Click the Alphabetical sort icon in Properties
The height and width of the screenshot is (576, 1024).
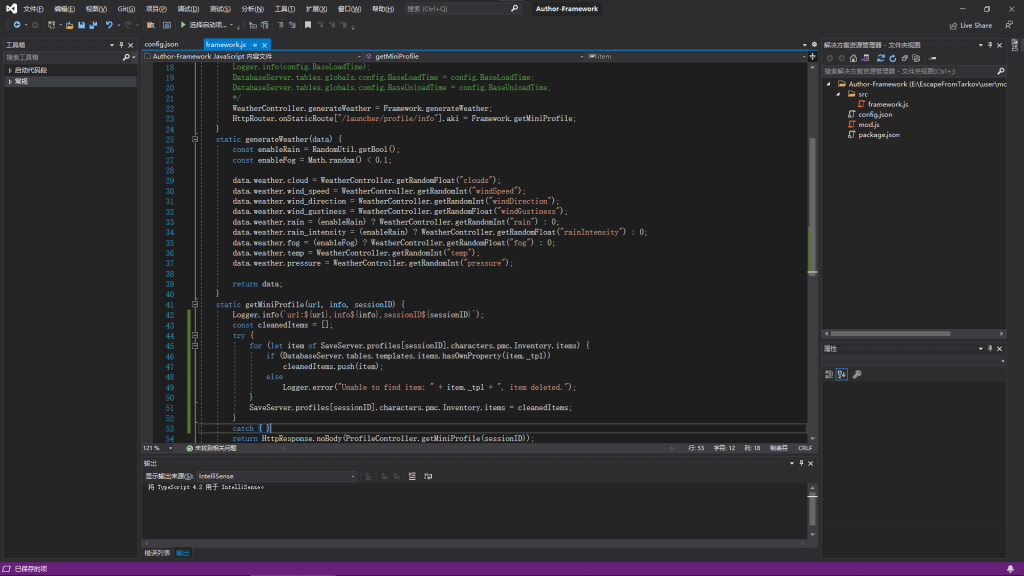[842, 374]
